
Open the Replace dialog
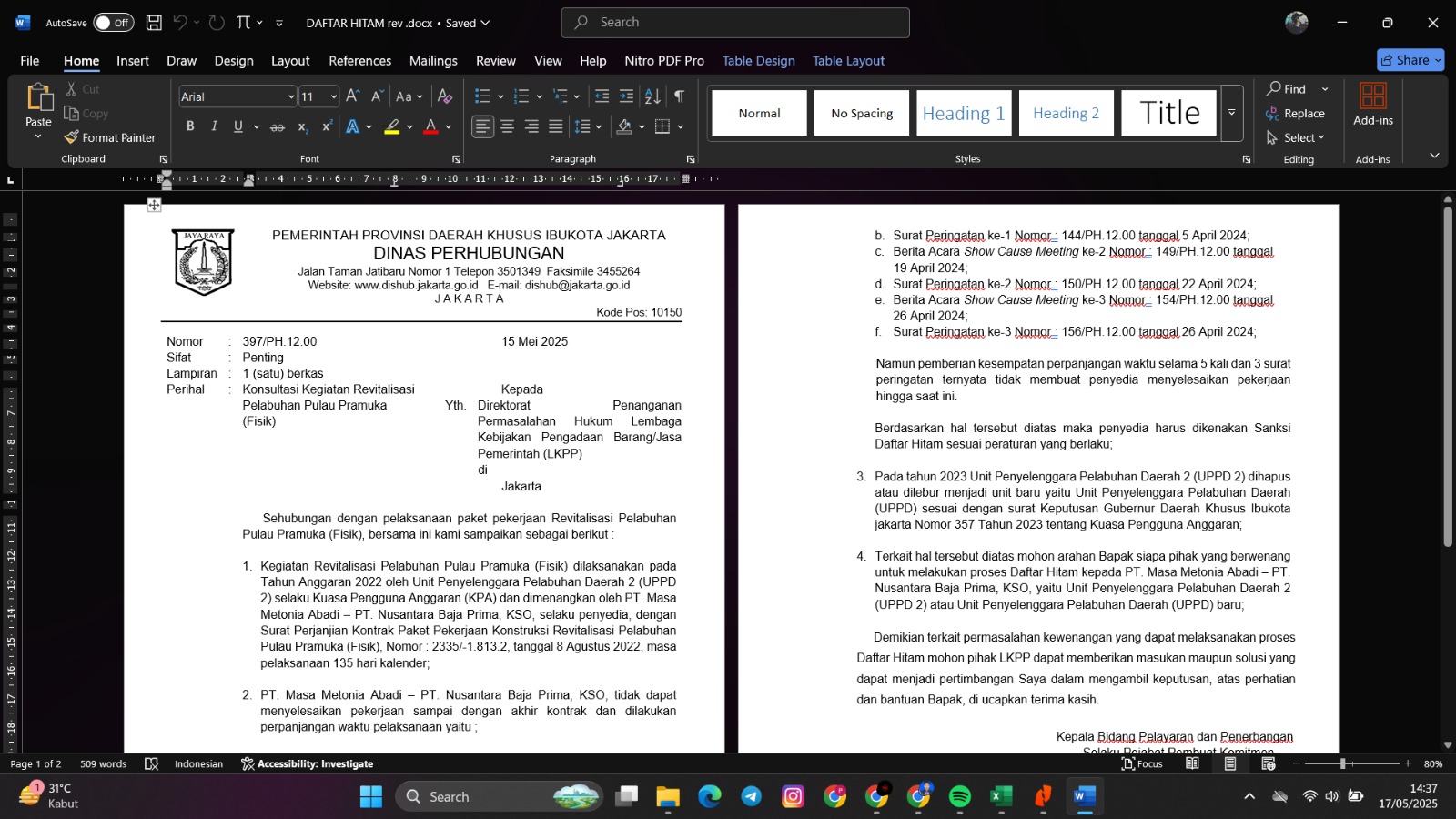pos(1295,114)
